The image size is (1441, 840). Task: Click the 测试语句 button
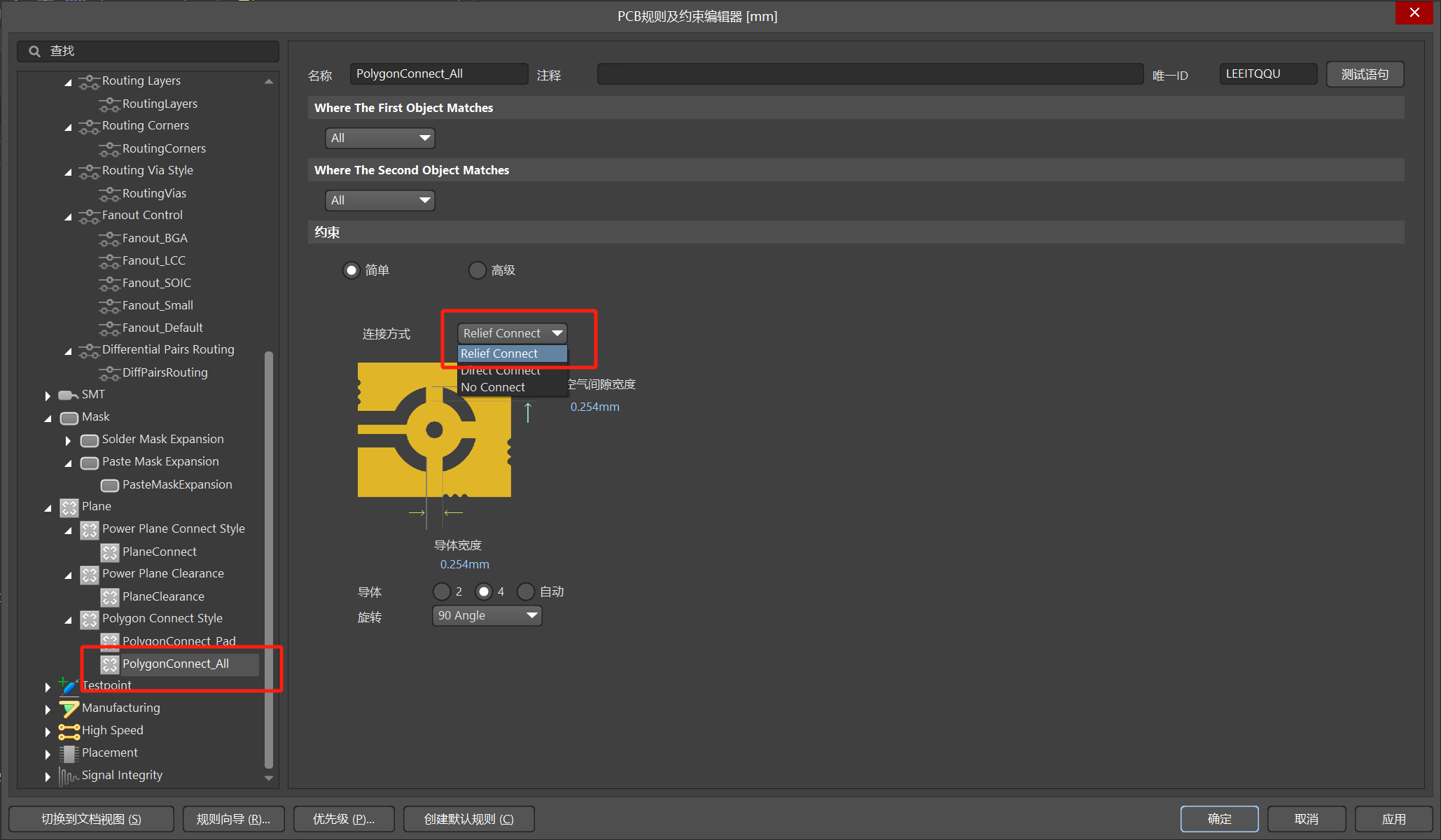coord(1364,75)
